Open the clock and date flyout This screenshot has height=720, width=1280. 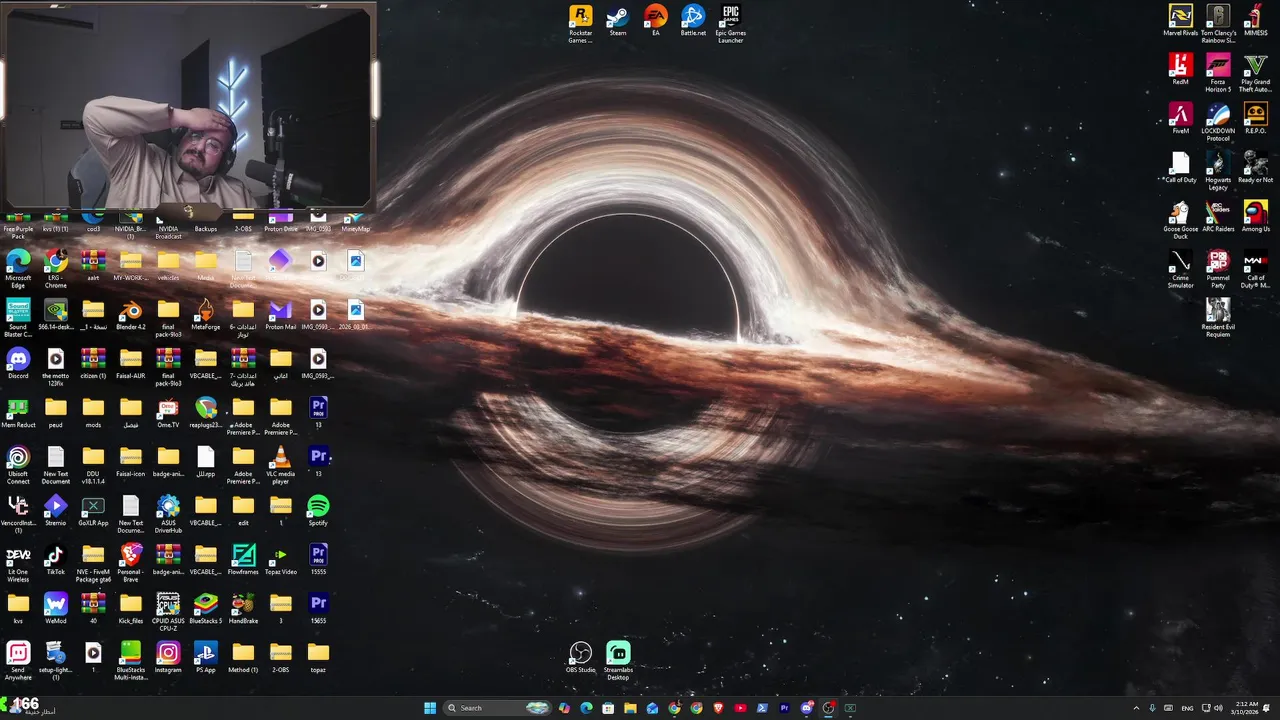[x=1246, y=708]
